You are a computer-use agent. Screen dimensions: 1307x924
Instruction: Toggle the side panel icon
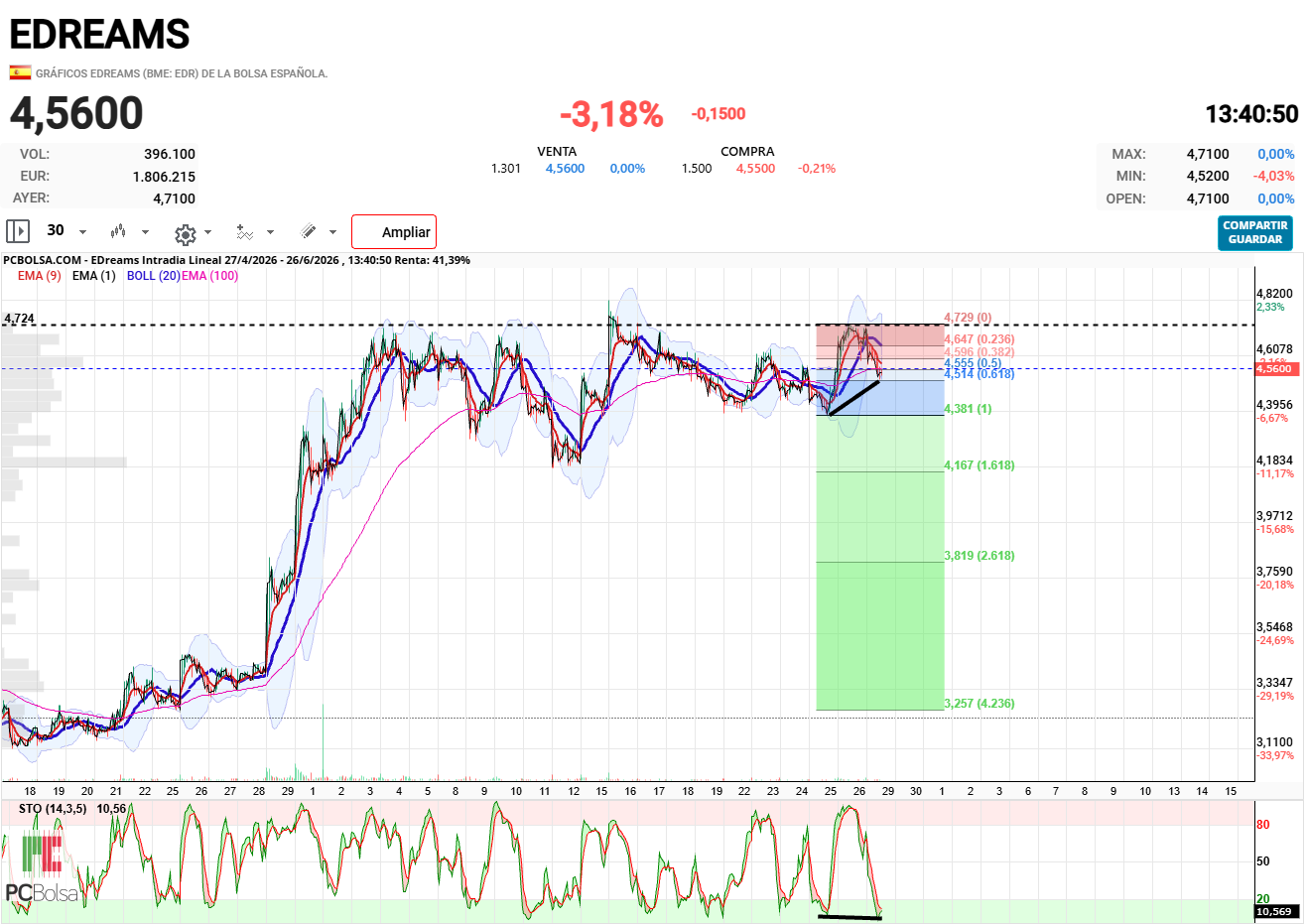[x=18, y=231]
